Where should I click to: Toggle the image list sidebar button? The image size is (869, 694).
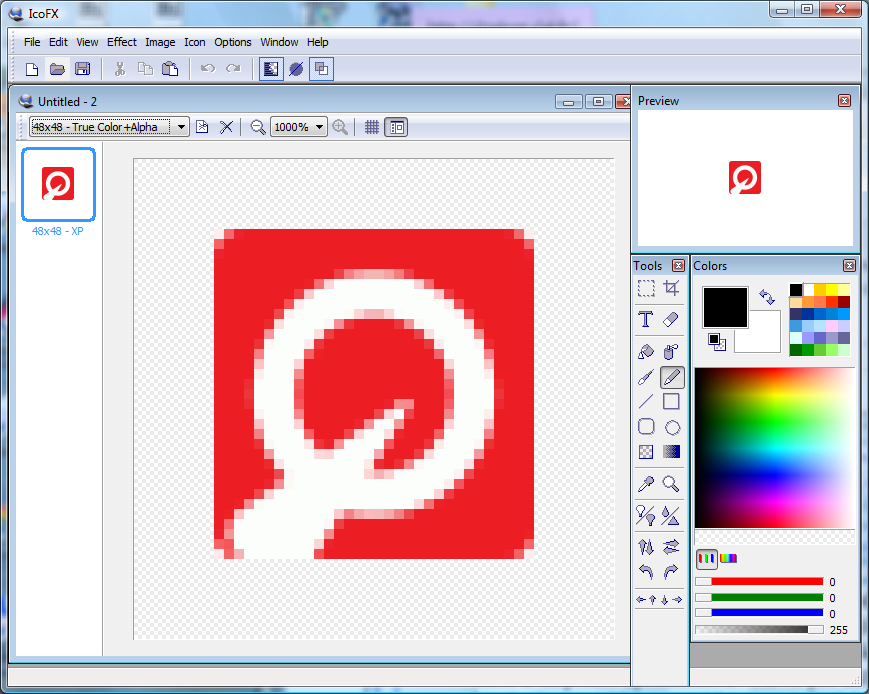tap(396, 127)
